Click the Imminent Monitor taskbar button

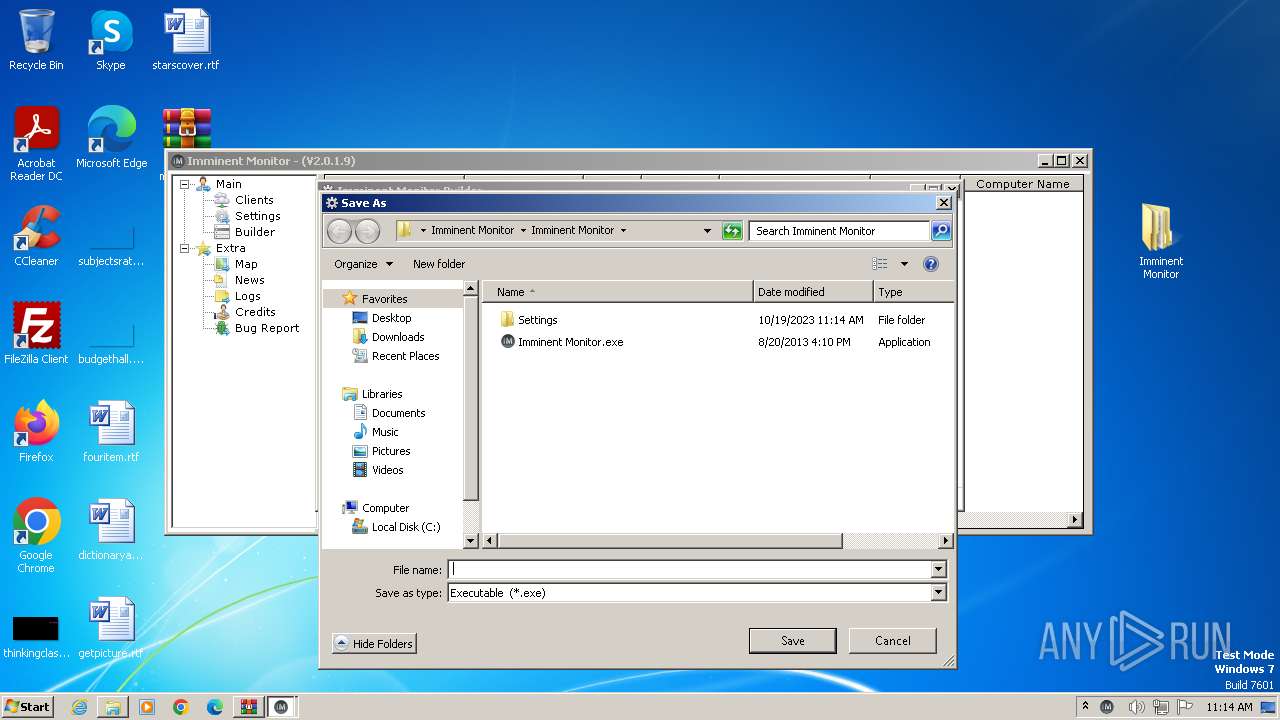point(281,707)
